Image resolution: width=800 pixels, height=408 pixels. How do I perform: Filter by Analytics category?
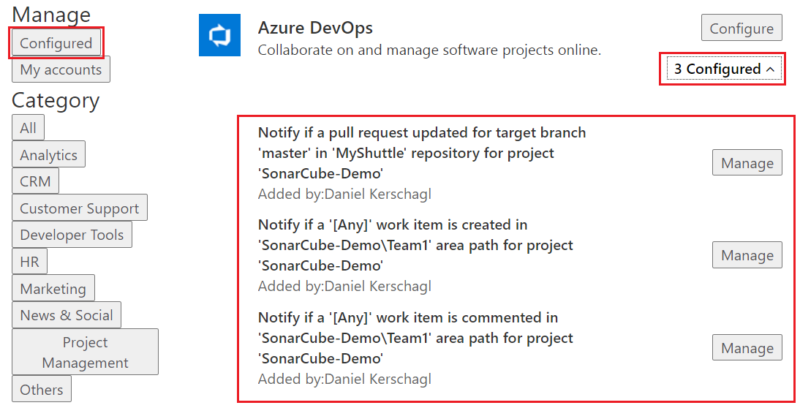48,155
